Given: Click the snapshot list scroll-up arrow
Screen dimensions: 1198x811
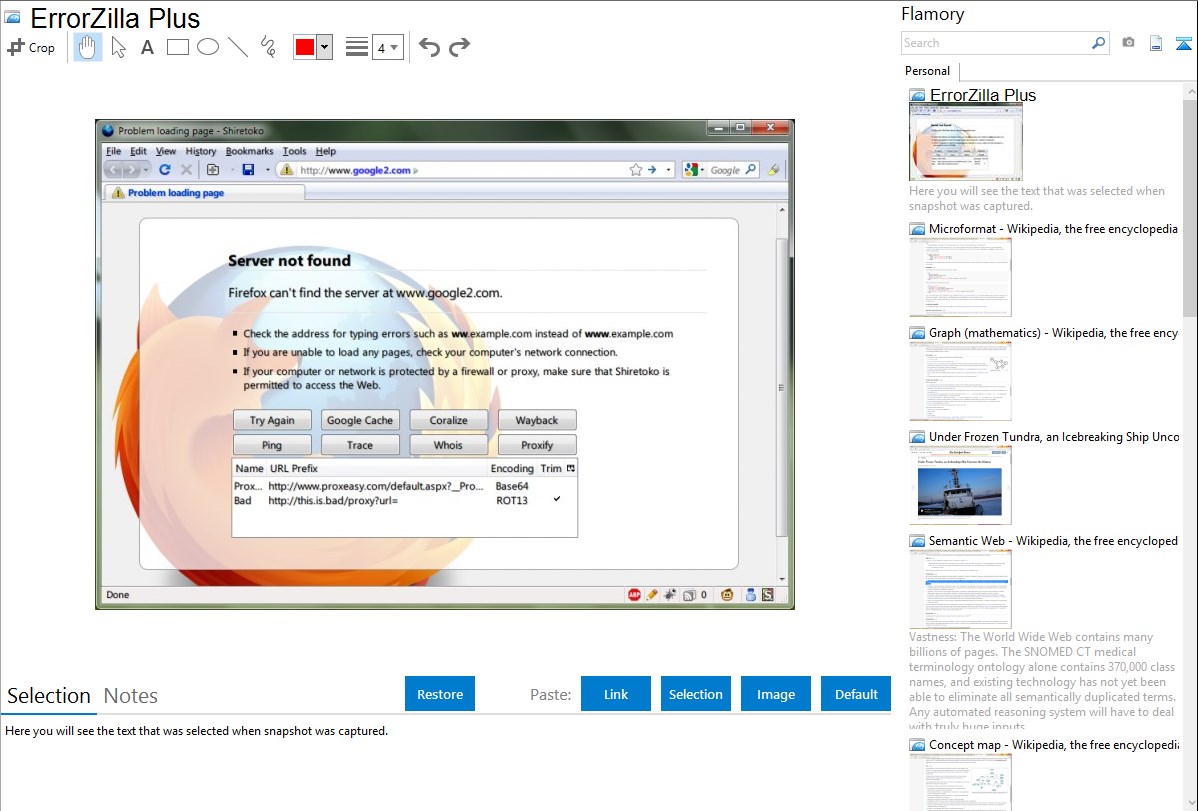Looking at the screenshot, I should pyautogui.click(x=1191, y=92).
